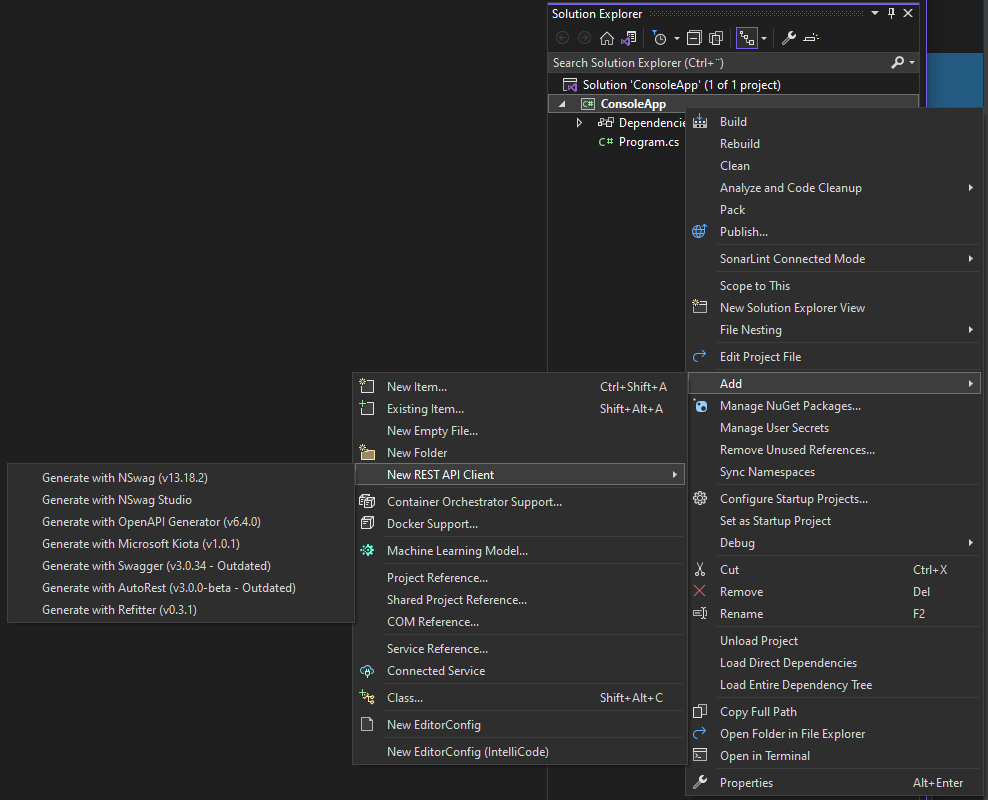Choose Docker Support...
Viewport: 988px width, 800px height.
point(520,524)
